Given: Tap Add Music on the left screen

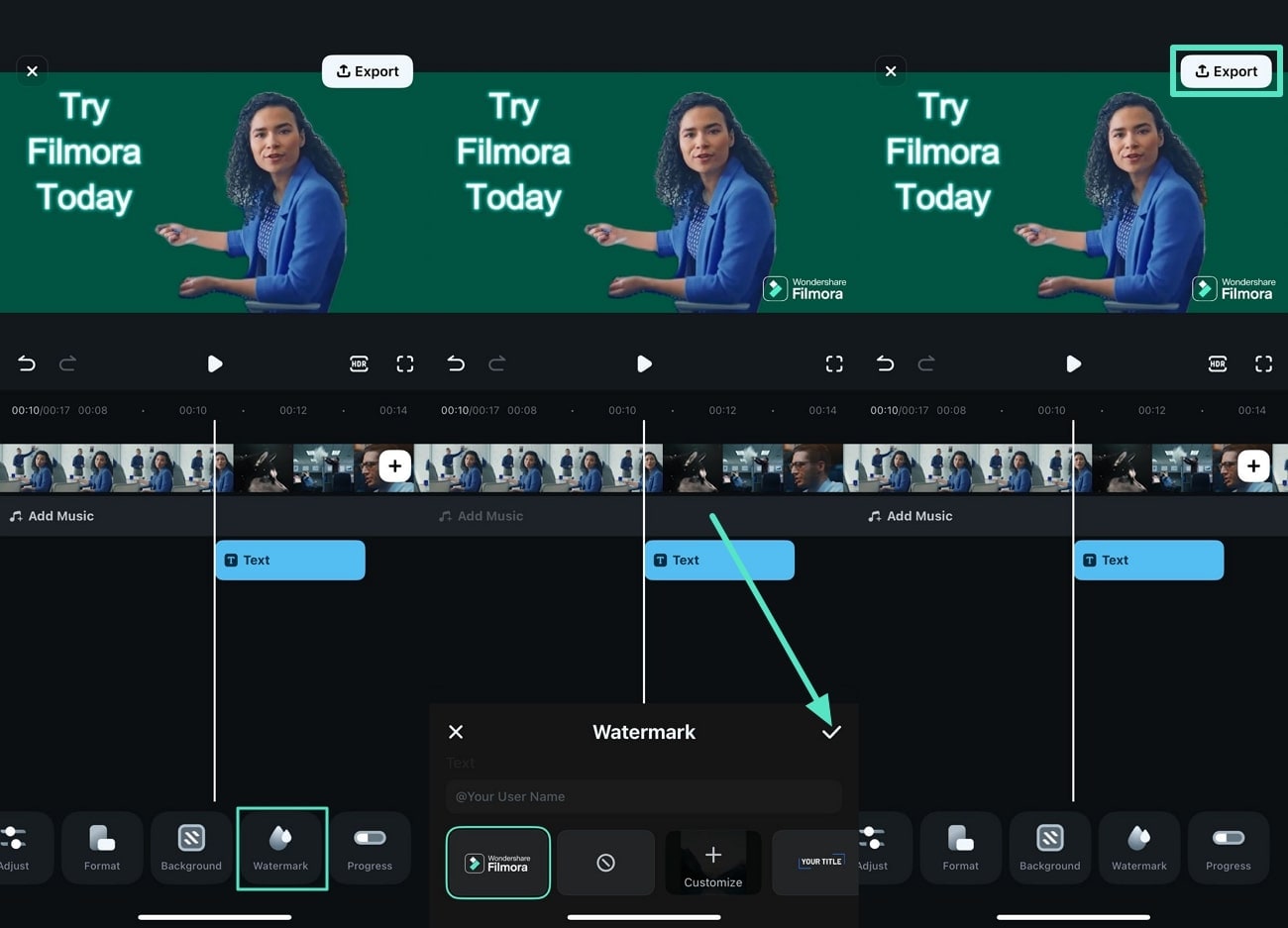Looking at the screenshot, I should click(52, 516).
